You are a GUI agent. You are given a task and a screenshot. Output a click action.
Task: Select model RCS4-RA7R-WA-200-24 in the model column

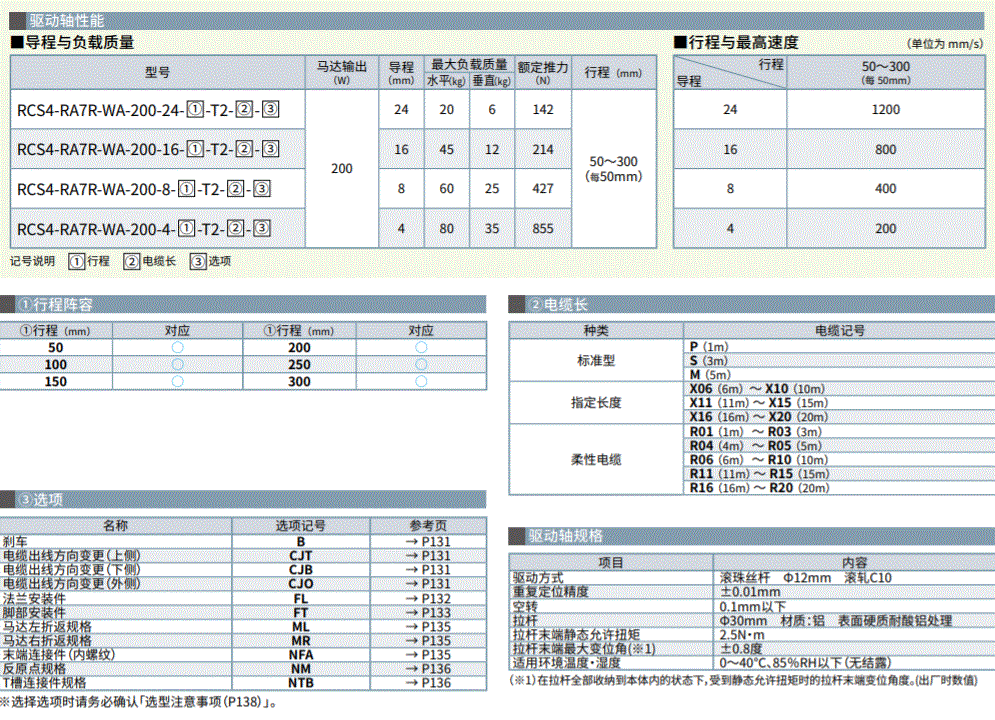[148, 110]
